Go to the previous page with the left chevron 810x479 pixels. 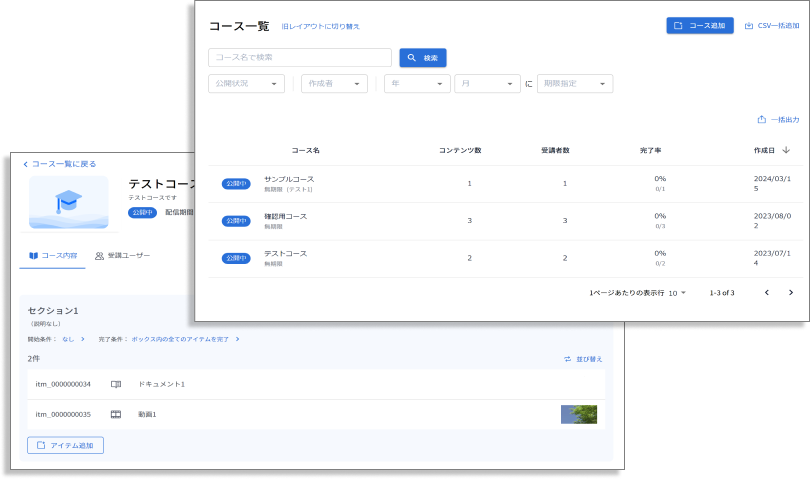click(766, 293)
